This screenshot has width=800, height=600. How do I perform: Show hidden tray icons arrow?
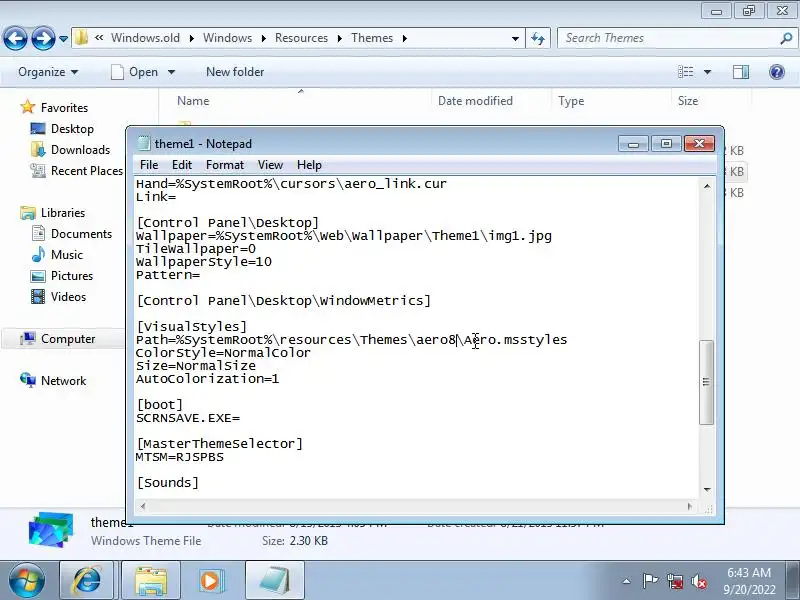click(x=627, y=581)
